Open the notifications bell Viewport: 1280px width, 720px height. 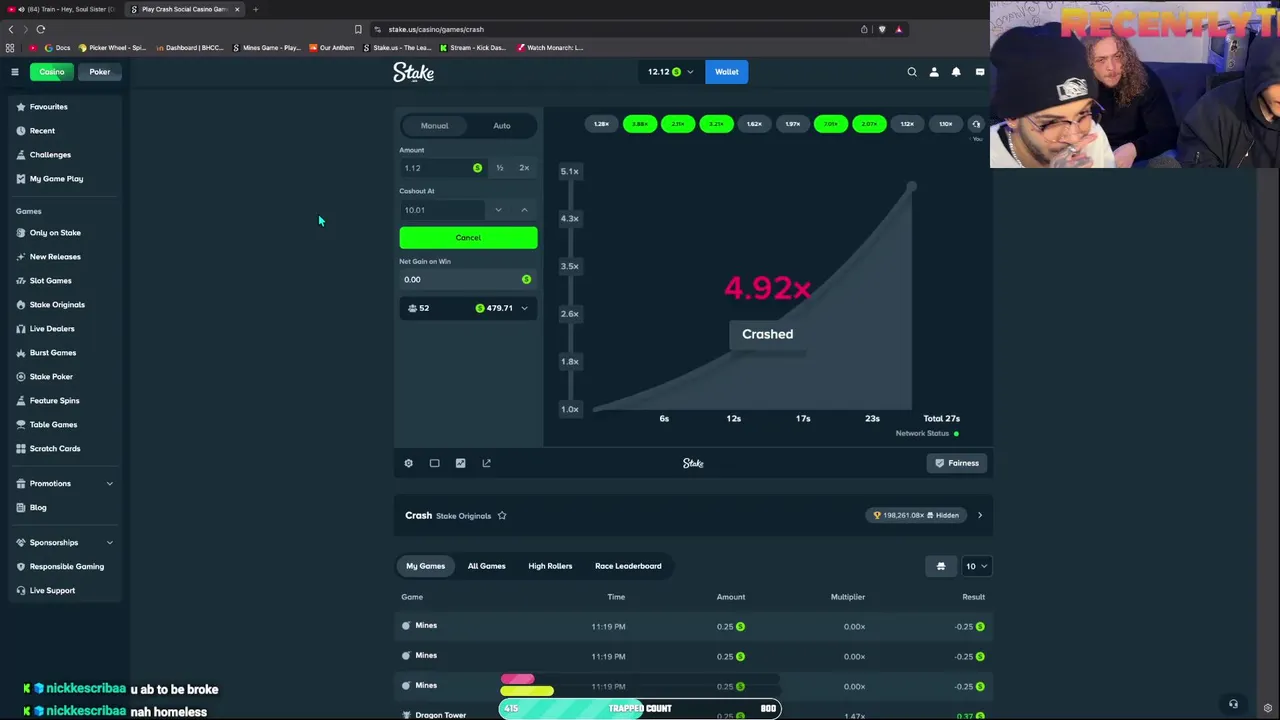tap(956, 72)
